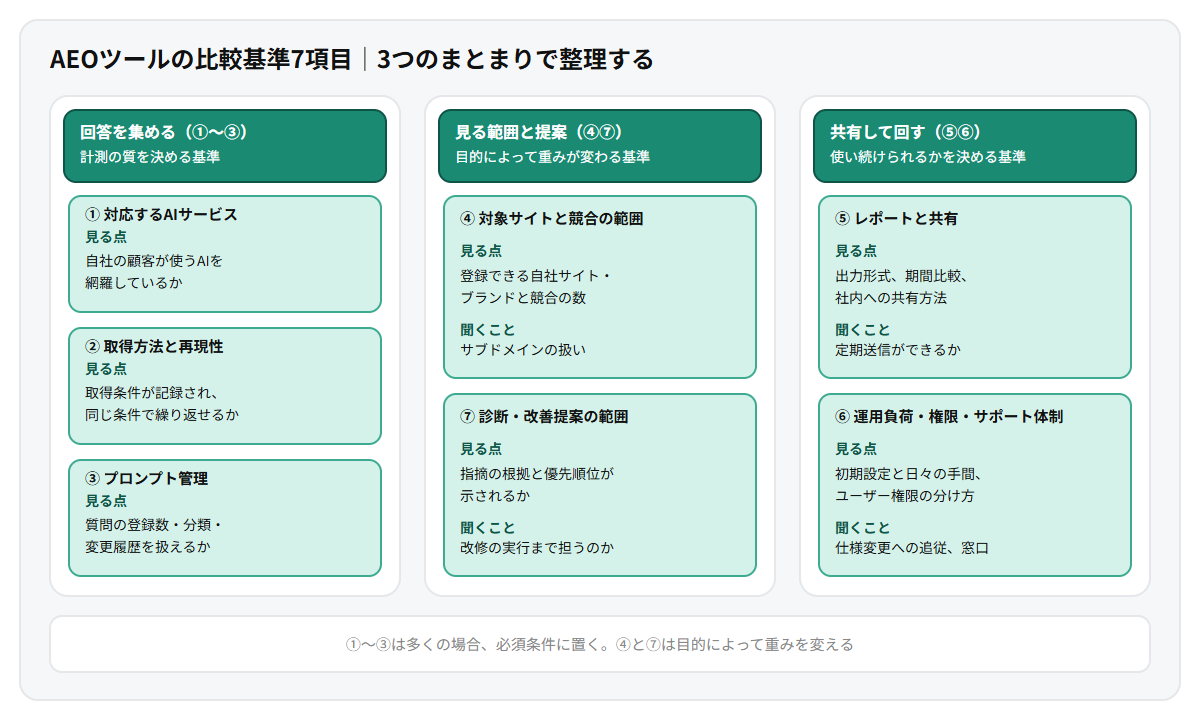Click card heading '④ 対象サイトと競合の範囲'
The image size is (1200, 720).
coord(551,218)
